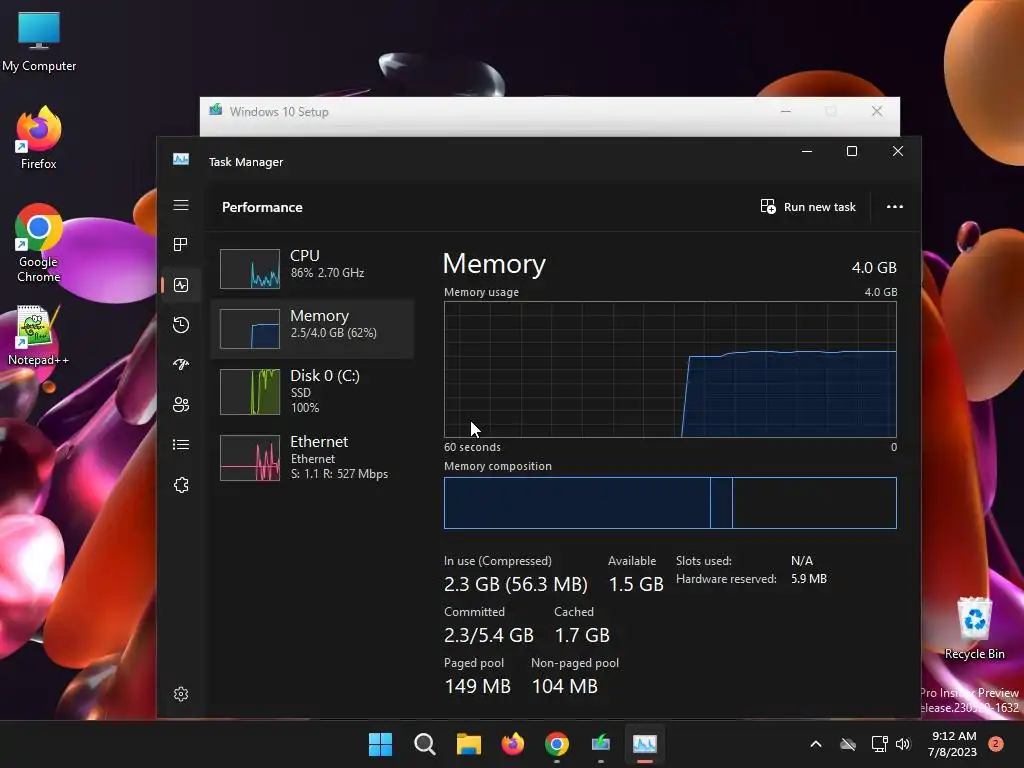
Task: Expand the hidden system tray icons chevron
Action: coord(816,744)
